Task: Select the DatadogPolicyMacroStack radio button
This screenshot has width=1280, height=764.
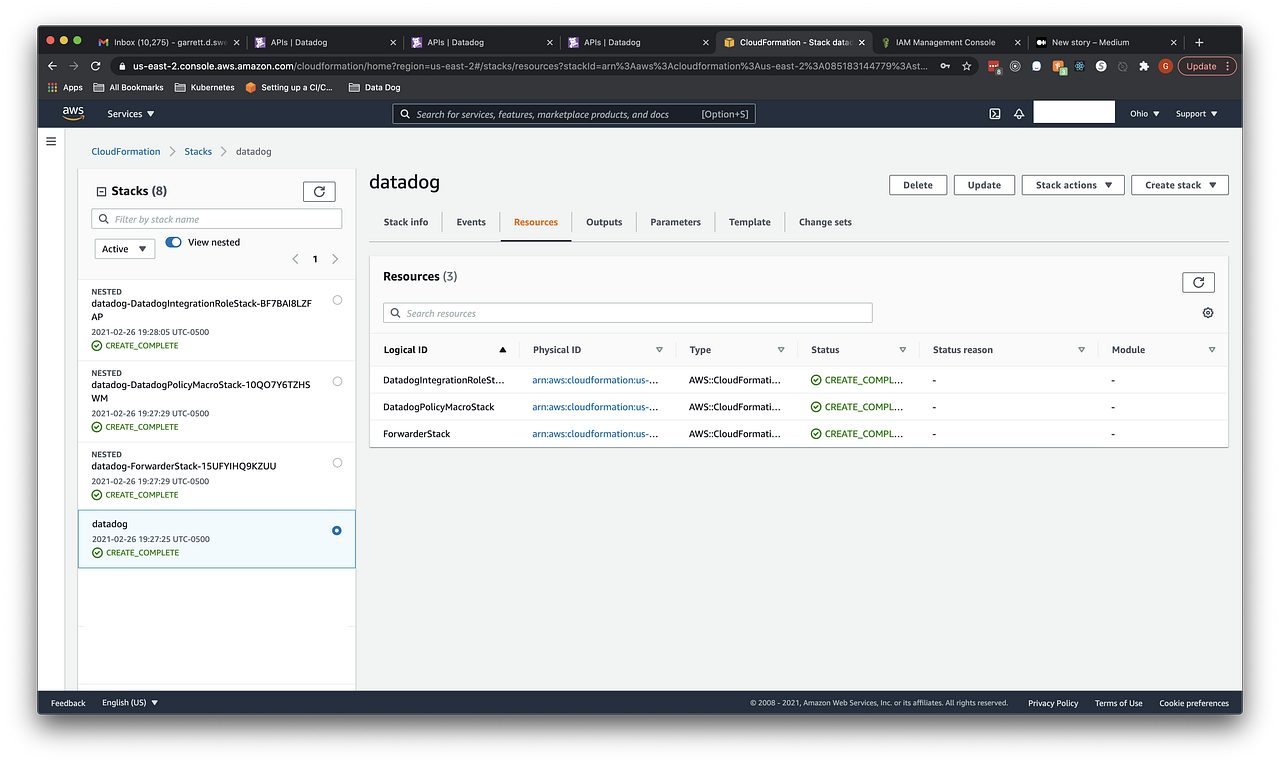Action: click(x=337, y=381)
